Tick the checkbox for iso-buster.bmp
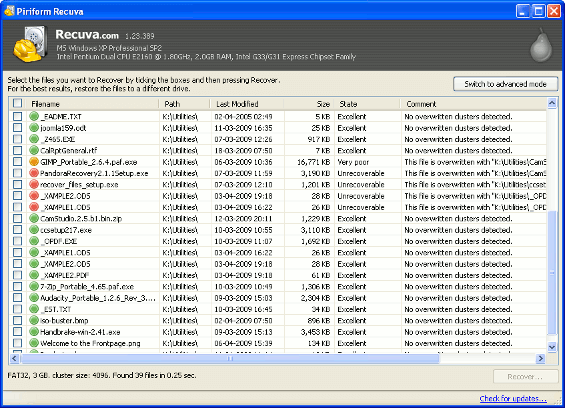Image resolution: width=565 pixels, height=408 pixels. (17, 320)
